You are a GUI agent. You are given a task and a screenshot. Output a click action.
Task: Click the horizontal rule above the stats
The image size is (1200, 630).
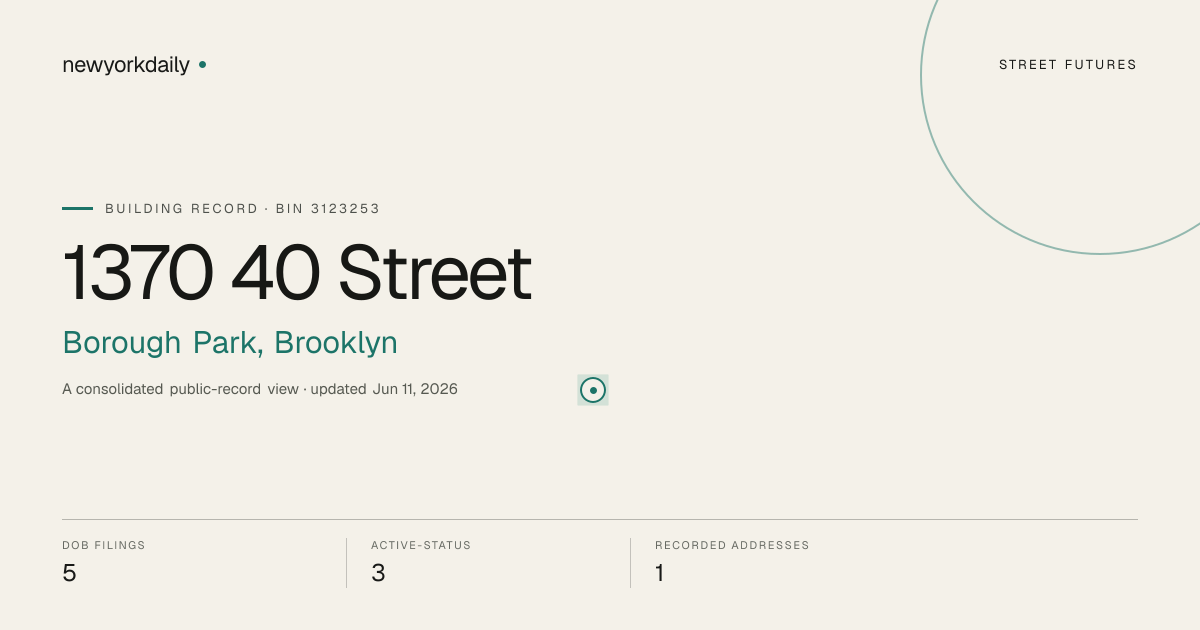(600, 519)
